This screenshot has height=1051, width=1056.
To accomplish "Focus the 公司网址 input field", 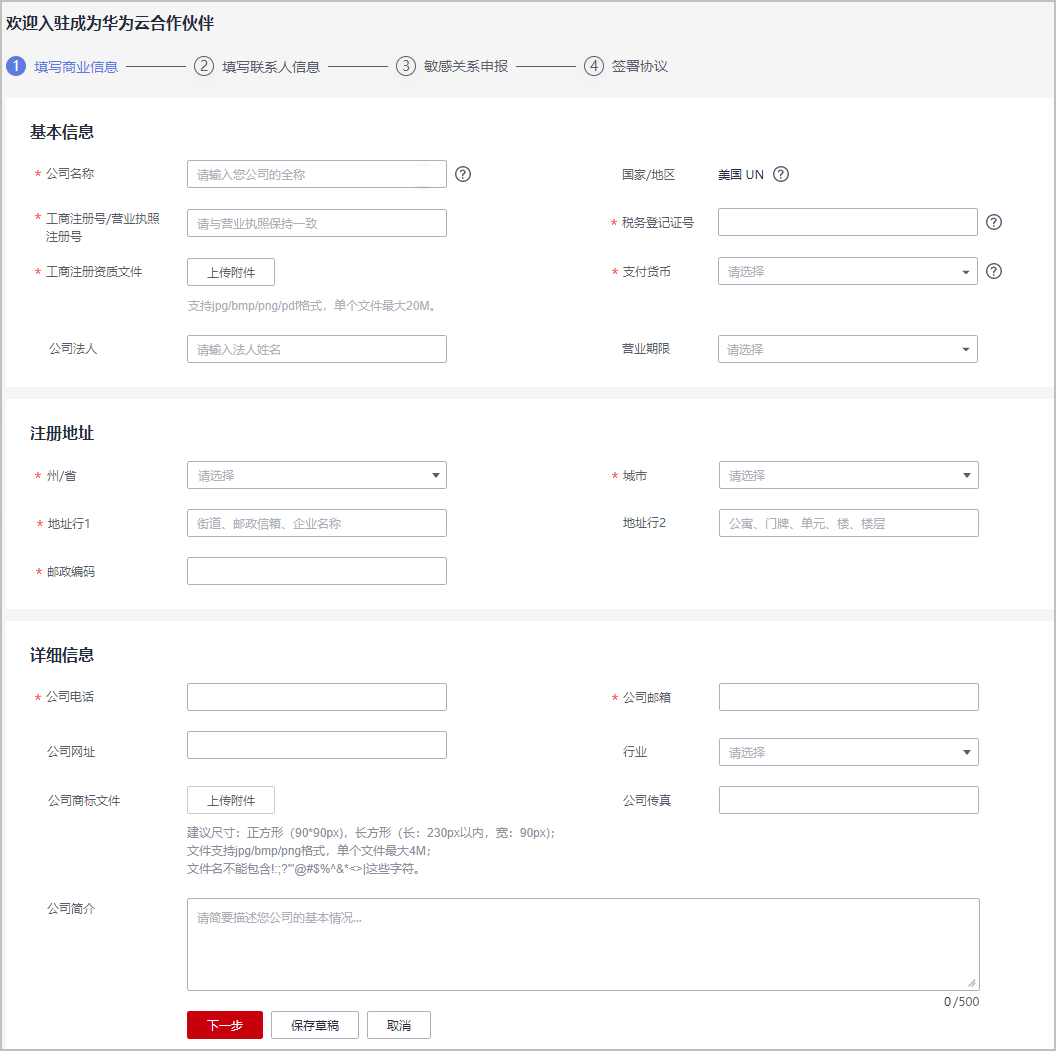I will click(317, 745).
